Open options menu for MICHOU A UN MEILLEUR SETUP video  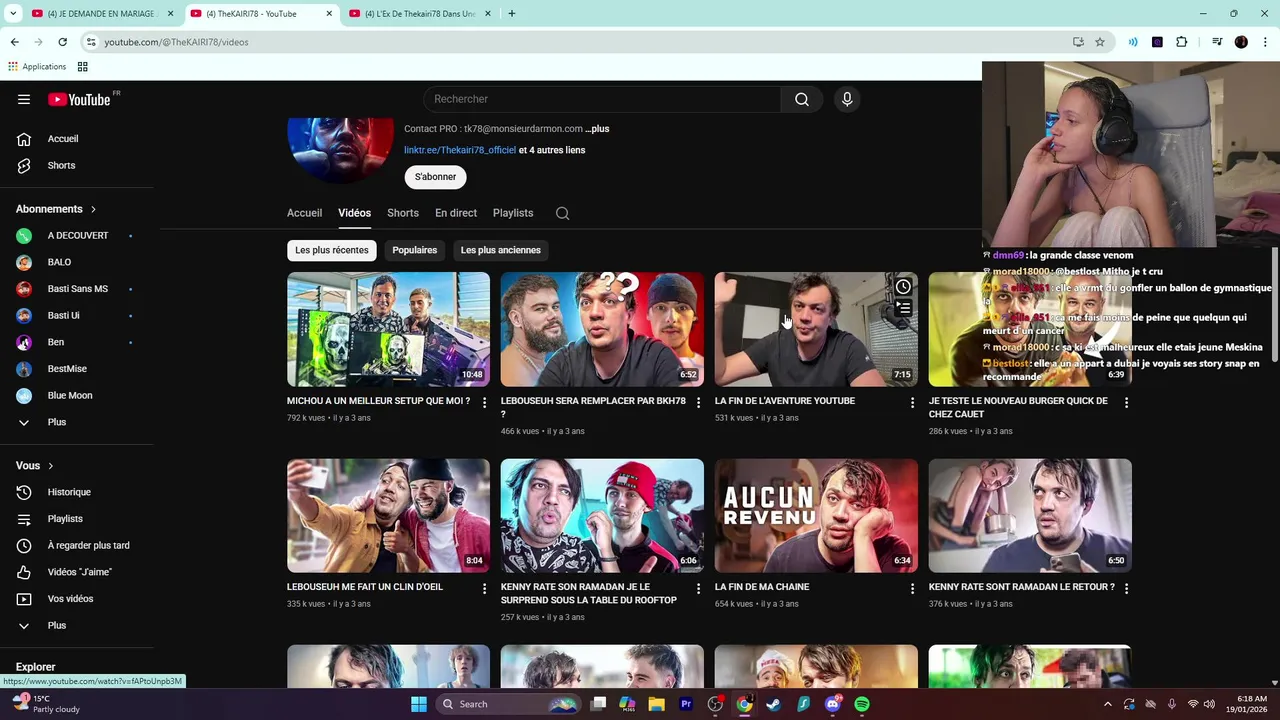485,402
